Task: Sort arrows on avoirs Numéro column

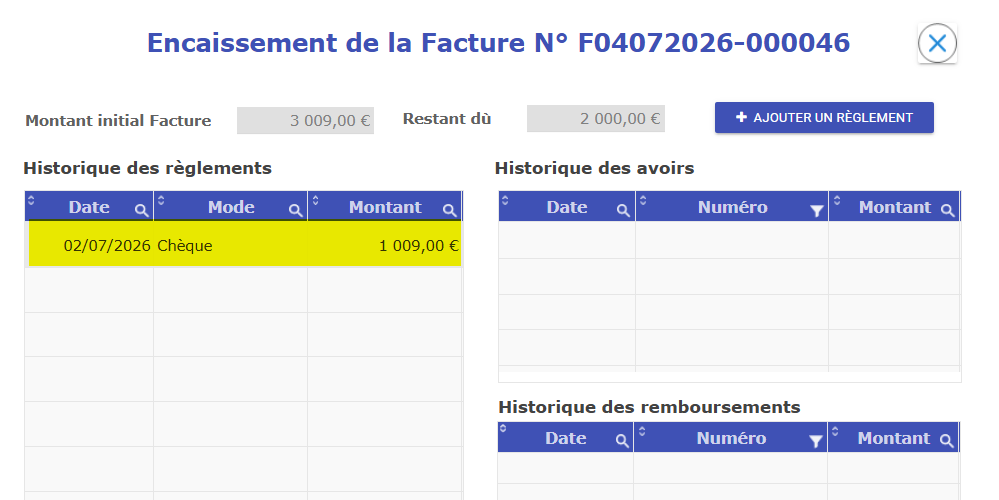Action: point(643,200)
